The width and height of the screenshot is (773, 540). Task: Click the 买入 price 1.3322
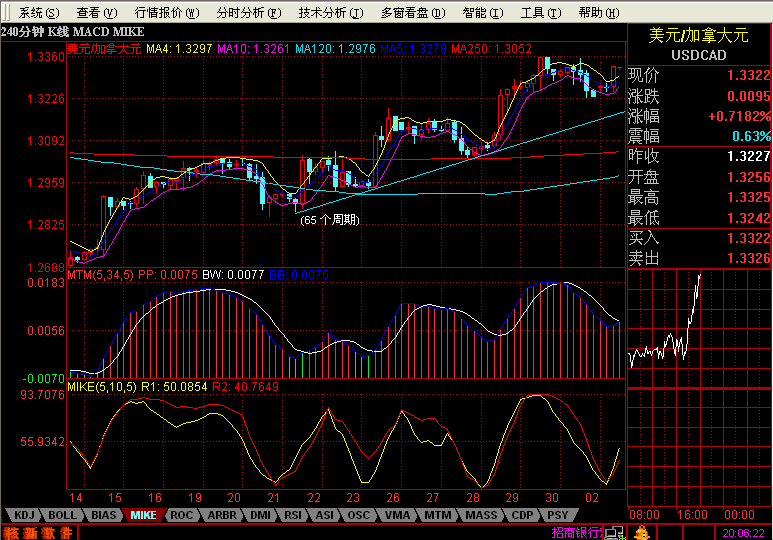(x=748, y=238)
